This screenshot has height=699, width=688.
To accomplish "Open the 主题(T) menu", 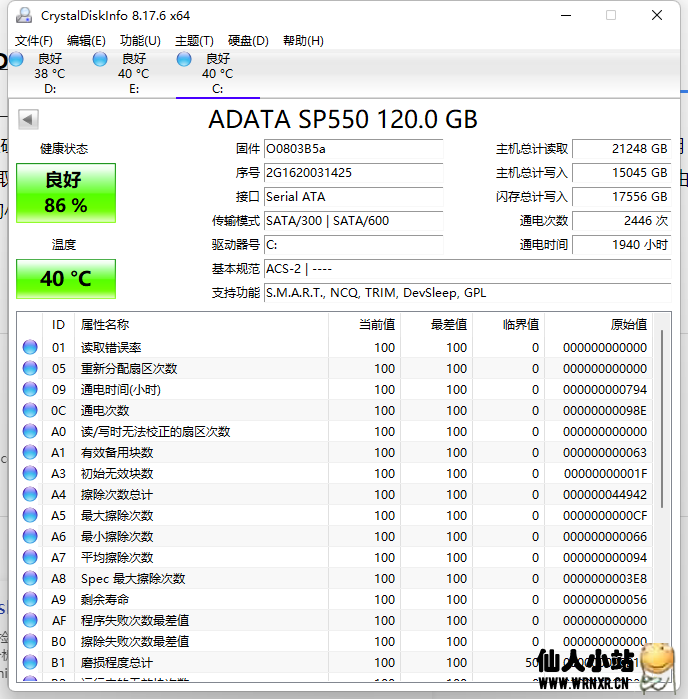I will pos(194,41).
